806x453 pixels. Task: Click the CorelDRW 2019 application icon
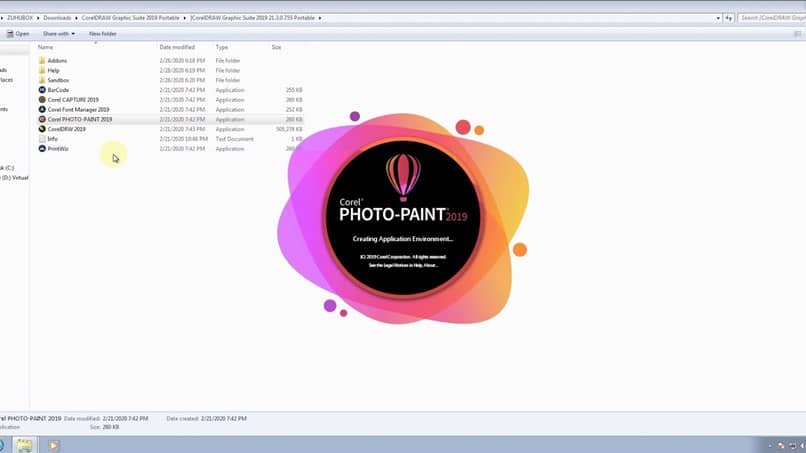point(42,129)
